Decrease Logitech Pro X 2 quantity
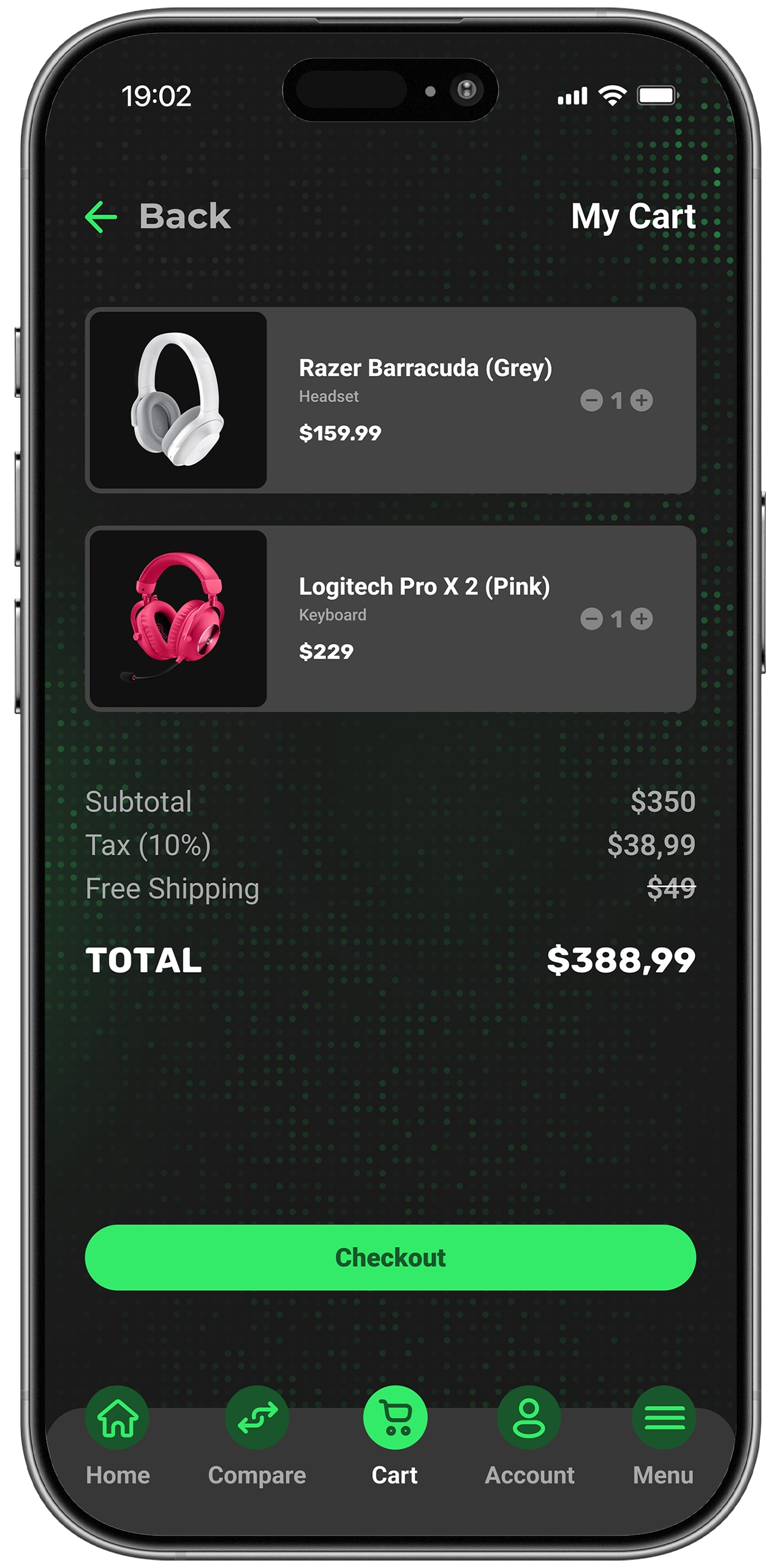 [x=591, y=619]
